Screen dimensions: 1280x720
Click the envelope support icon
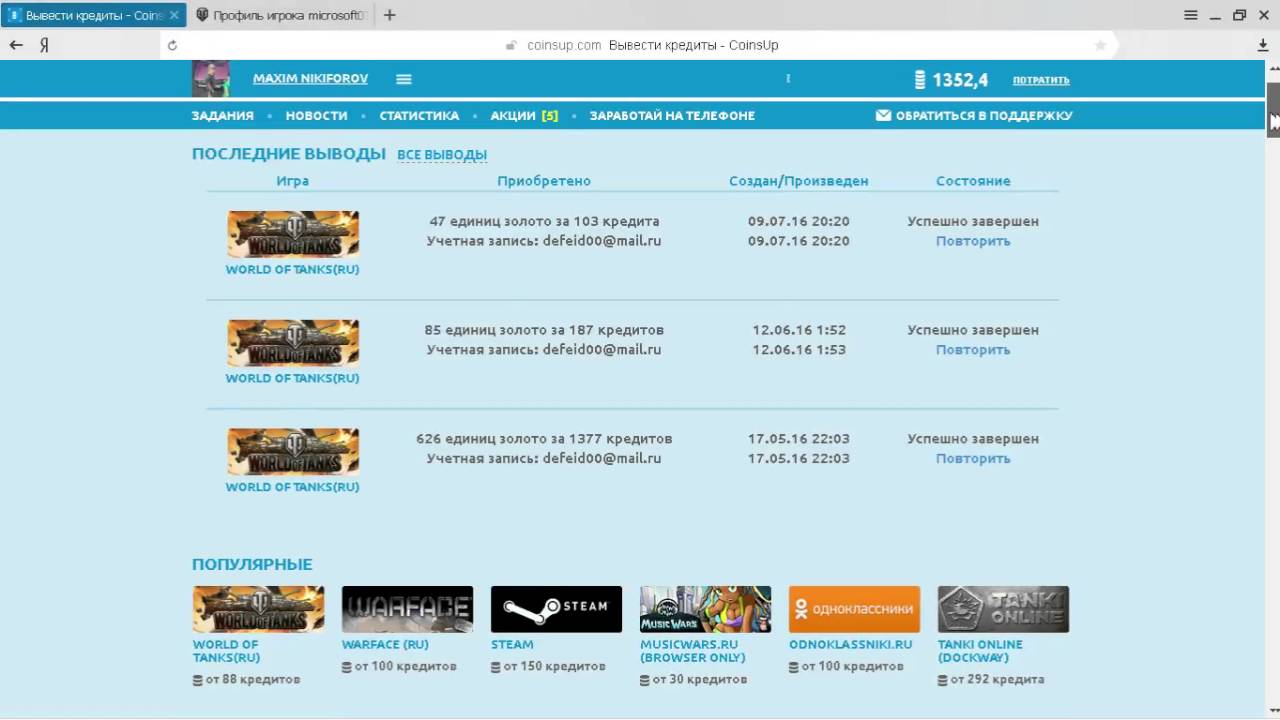pos(883,116)
